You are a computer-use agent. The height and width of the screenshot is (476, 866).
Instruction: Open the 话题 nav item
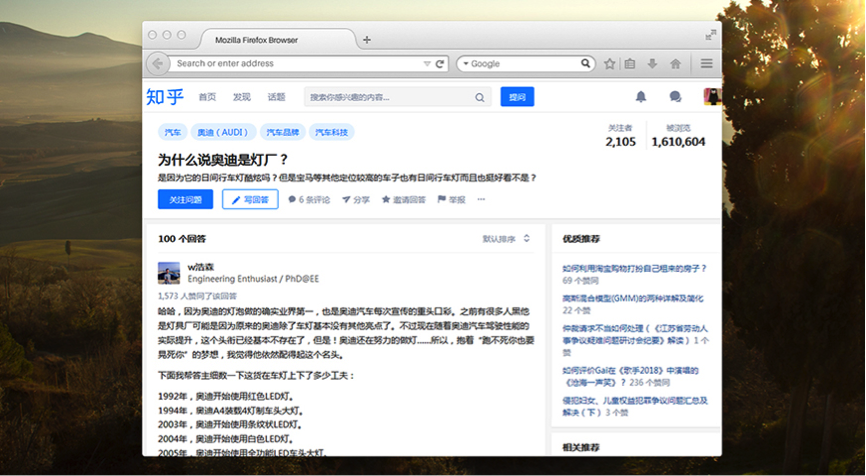[x=276, y=97]
